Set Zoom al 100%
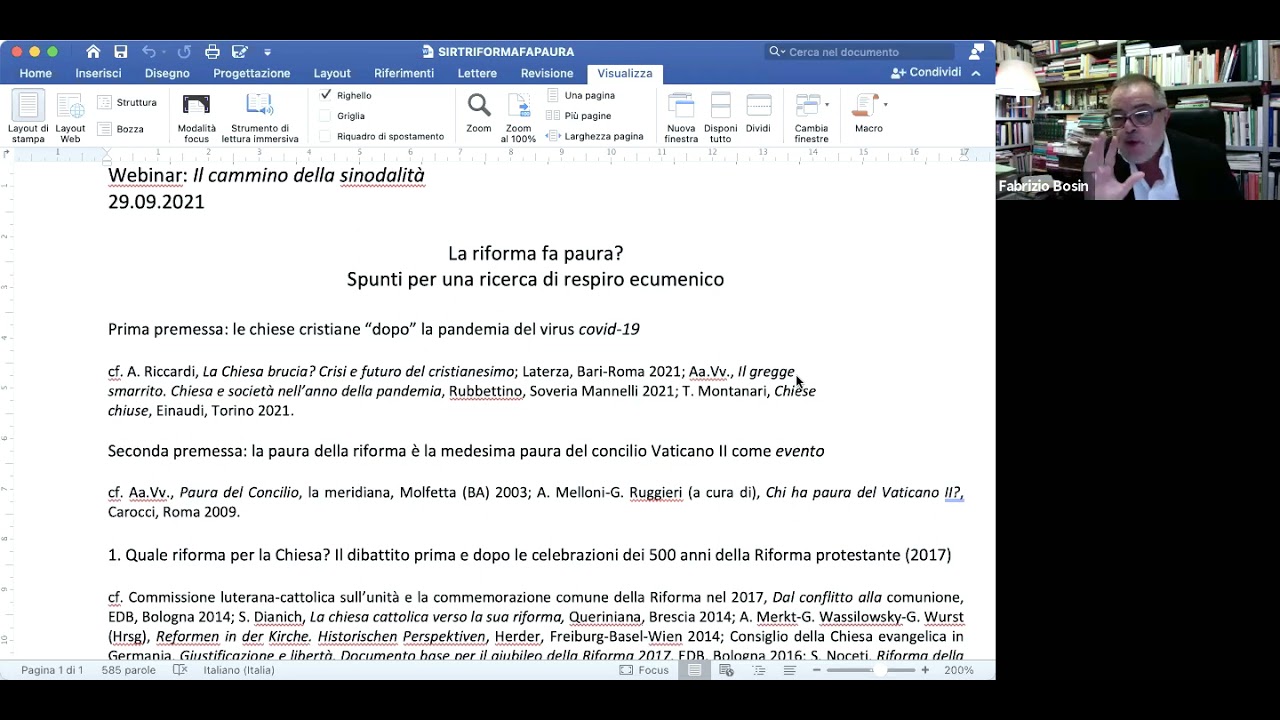1280x720 pixels. click(519, 117)
